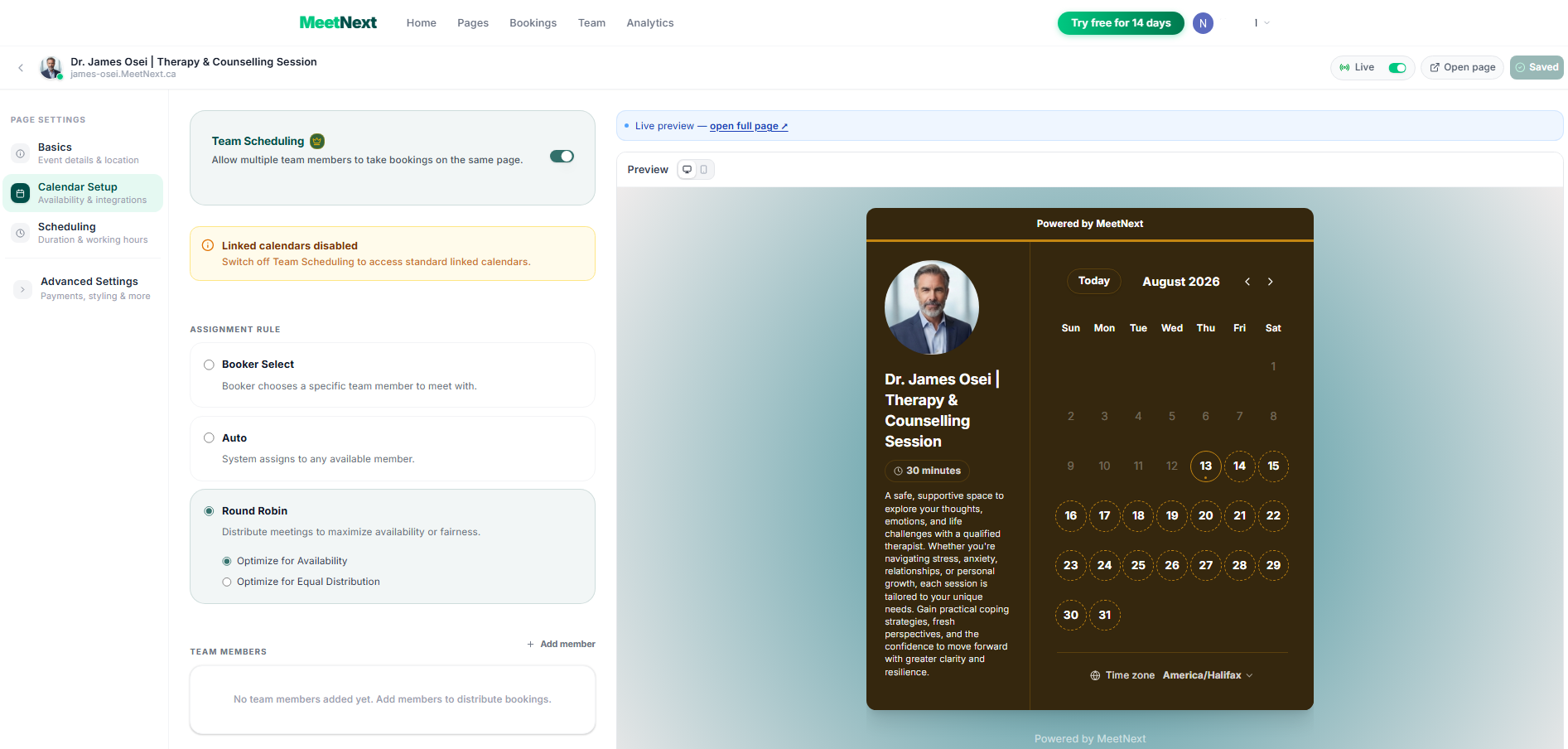Select August 14 in the calendar
The width and height of the screenshot is (1568, 749).
1239,466
